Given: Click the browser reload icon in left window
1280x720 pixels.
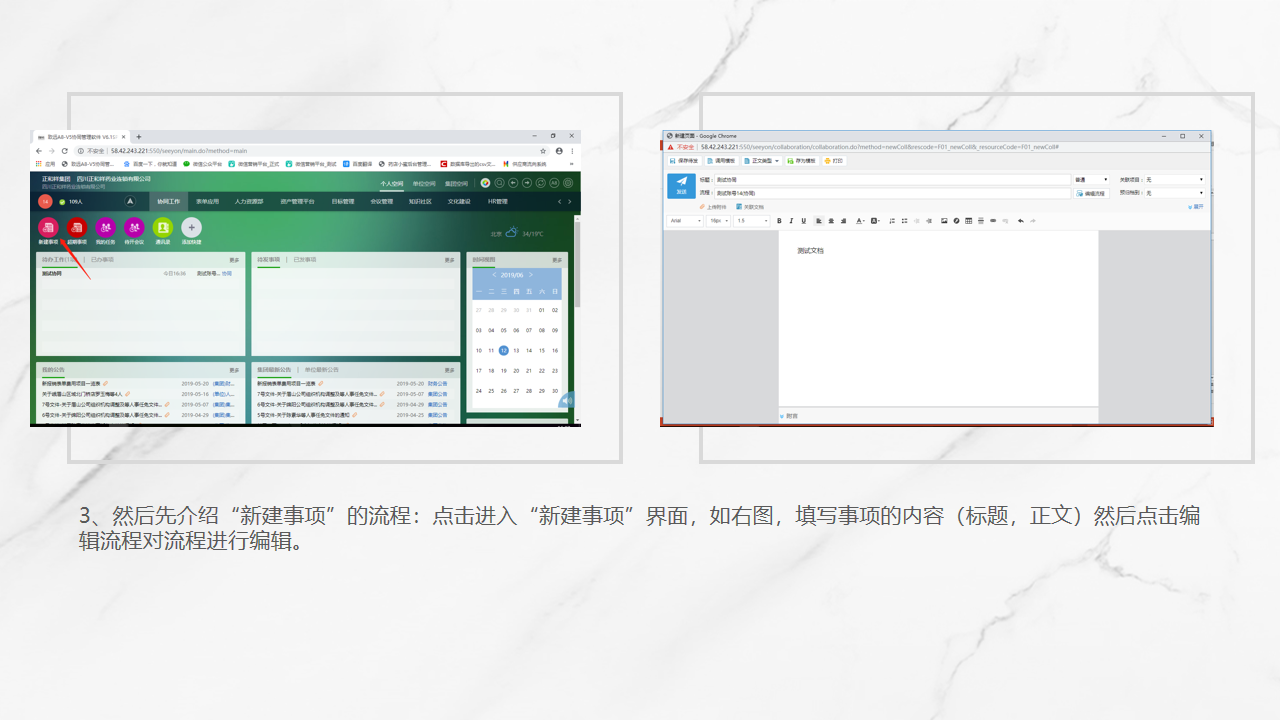Looking at the screenshot, I should coord(64,150).
